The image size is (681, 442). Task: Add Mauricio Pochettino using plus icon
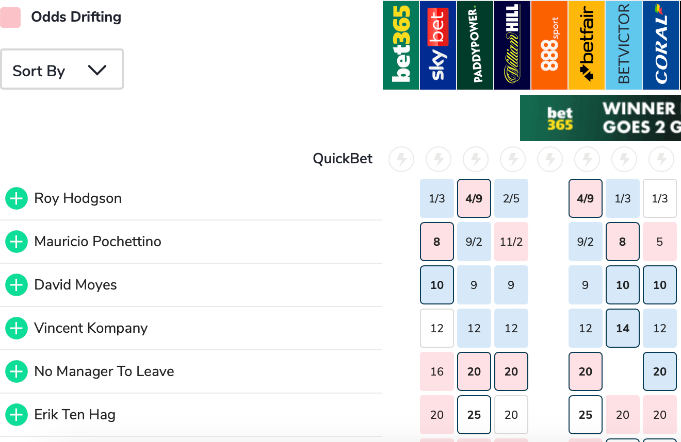(x=16, y=242)
